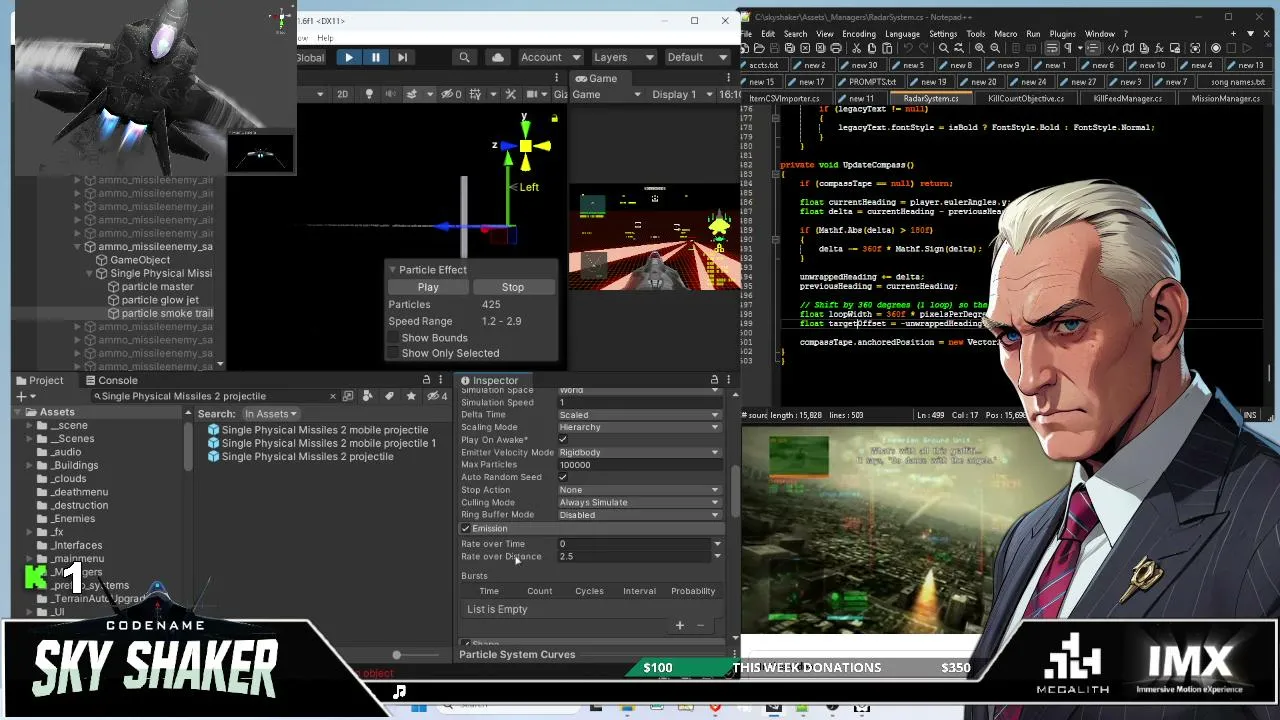
Task: Toggle scene effects icon in Scene toolbar
Action: pos(411,94)
